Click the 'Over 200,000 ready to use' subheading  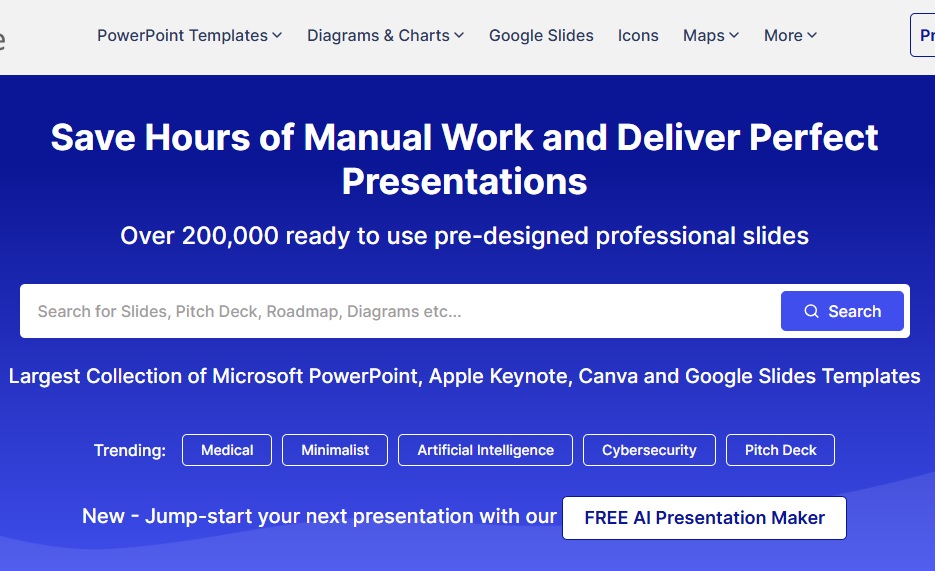tap(464, 236)
